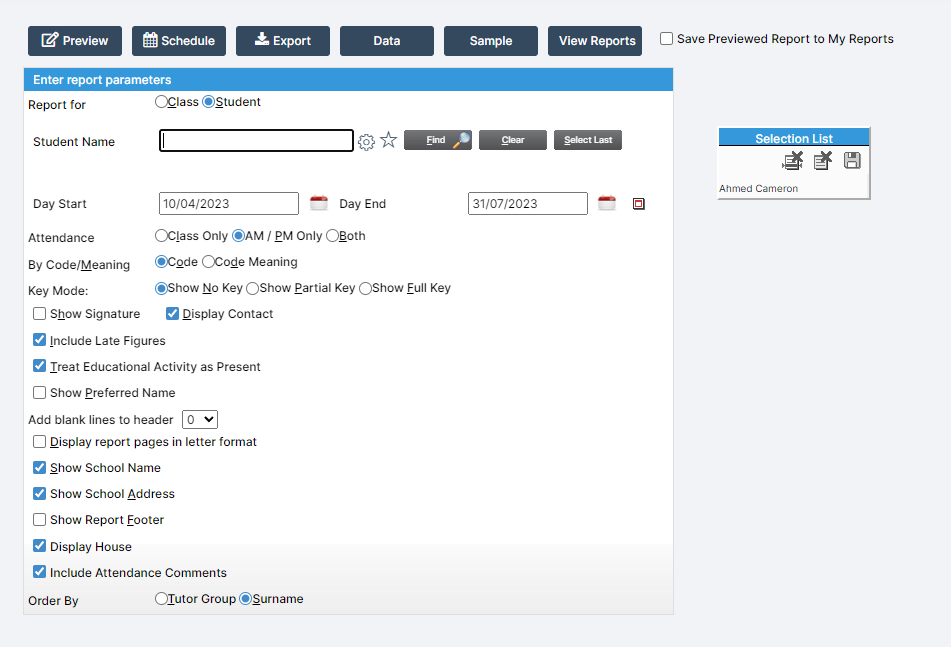This screenshot has width=951, height=647.
Task: Click the first remove icon in Selection List
Action: pos(792,161)
